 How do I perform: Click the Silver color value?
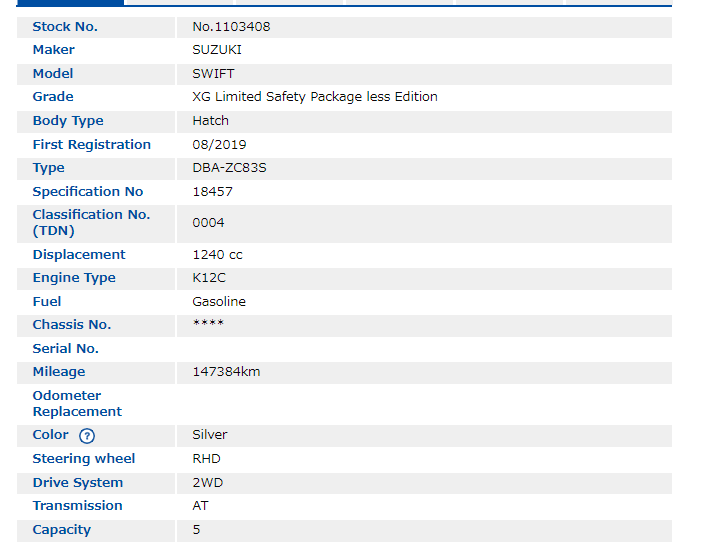click(210, 435)
